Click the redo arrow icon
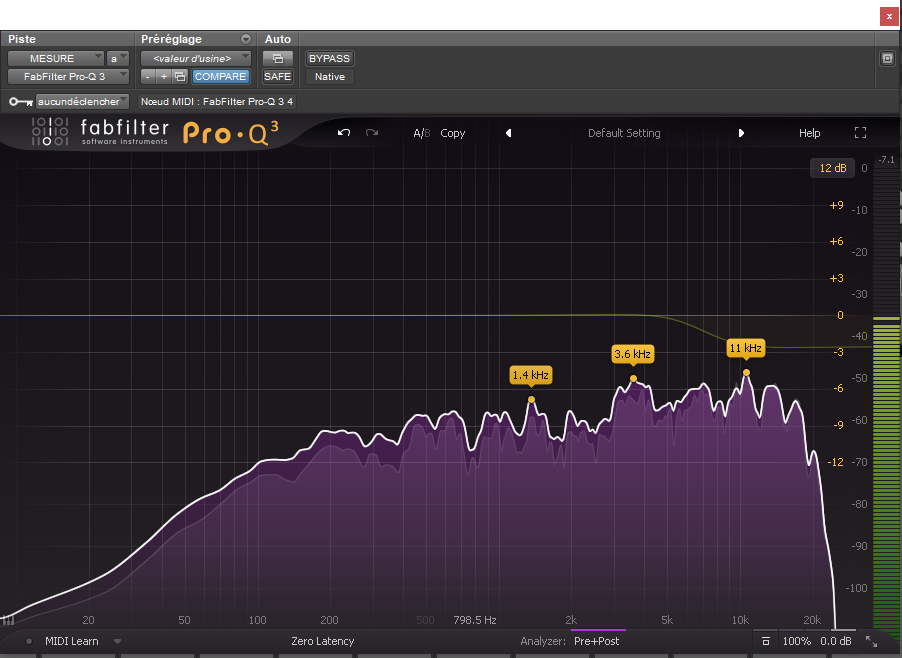The width and height of the screenshot is (902, 658). 372,133
